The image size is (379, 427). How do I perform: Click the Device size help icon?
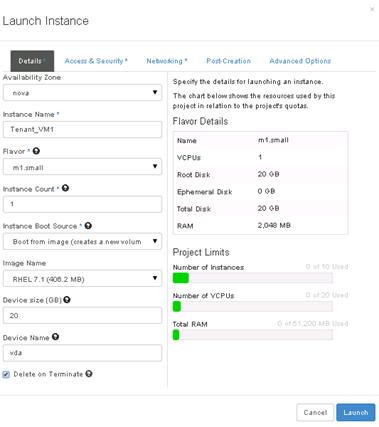[67, 300]
